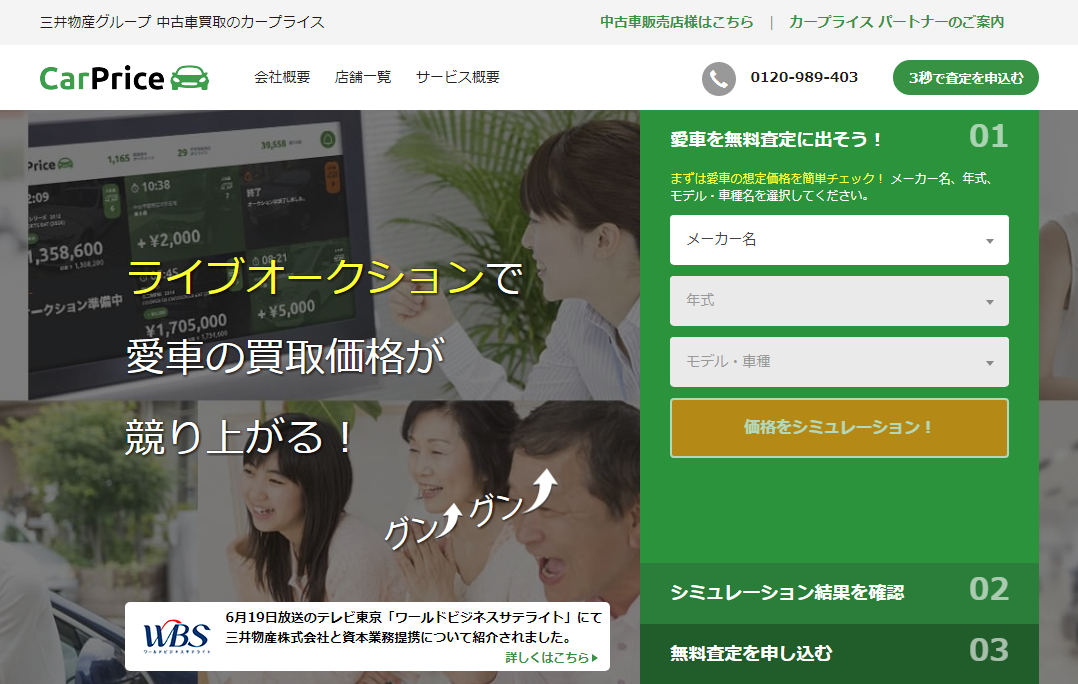Screen dimensions: 1078x684
Task: Click the gray phone icon
Action: coord(718,78)
